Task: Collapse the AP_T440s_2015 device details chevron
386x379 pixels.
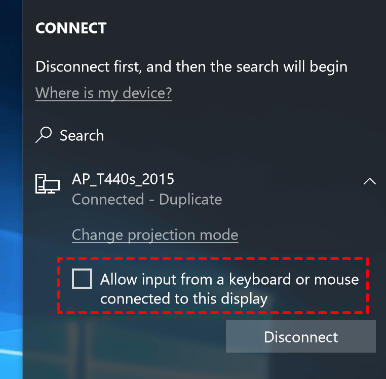Action: 369,181
